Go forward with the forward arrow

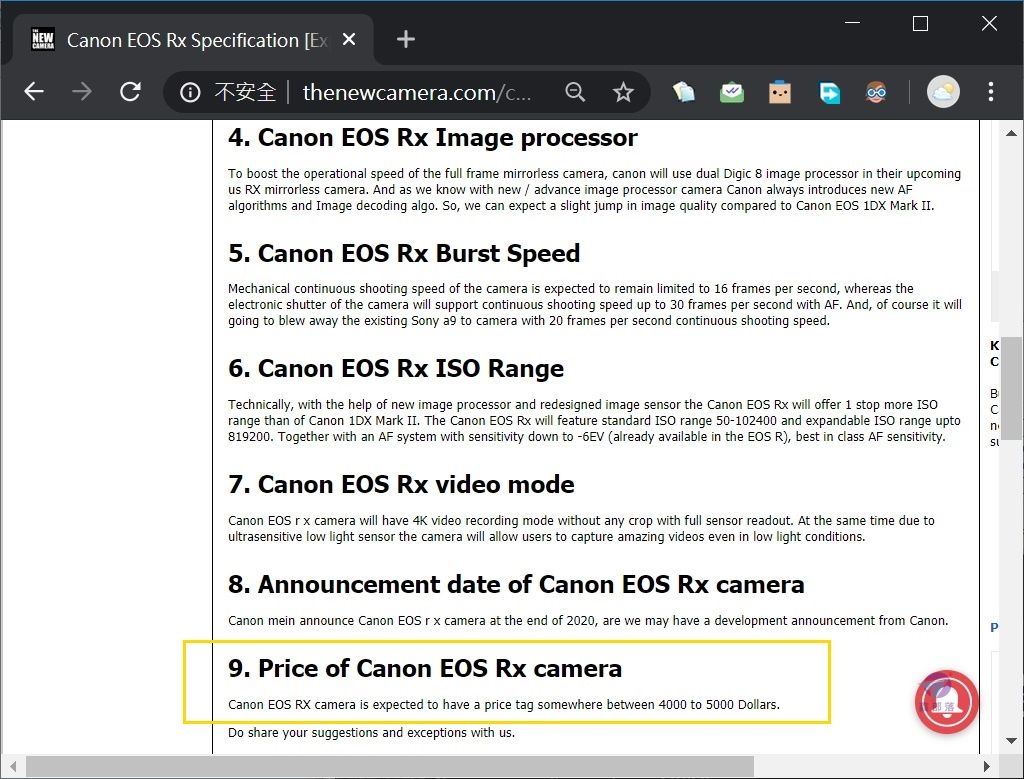click(x=82, y=91)
